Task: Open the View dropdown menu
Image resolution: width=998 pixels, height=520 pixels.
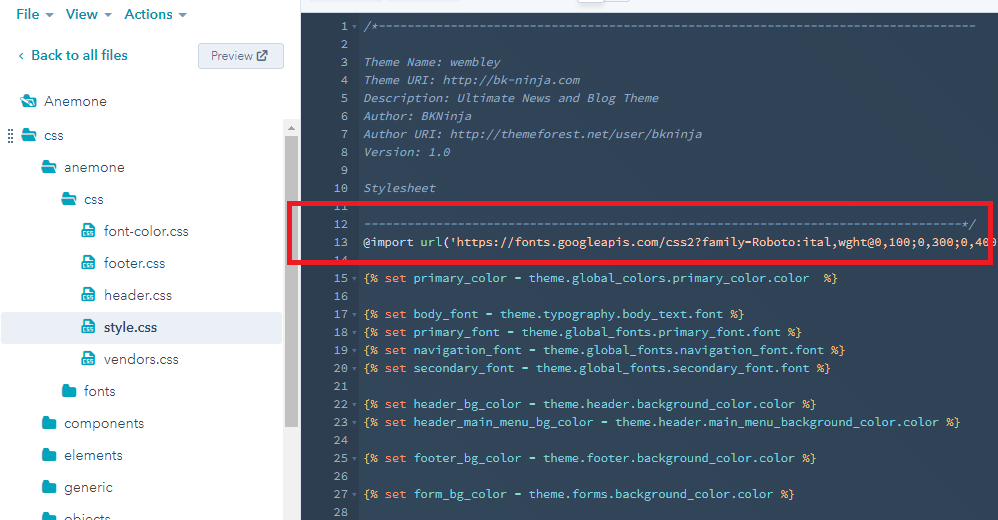Action: [x=88, y=14]
